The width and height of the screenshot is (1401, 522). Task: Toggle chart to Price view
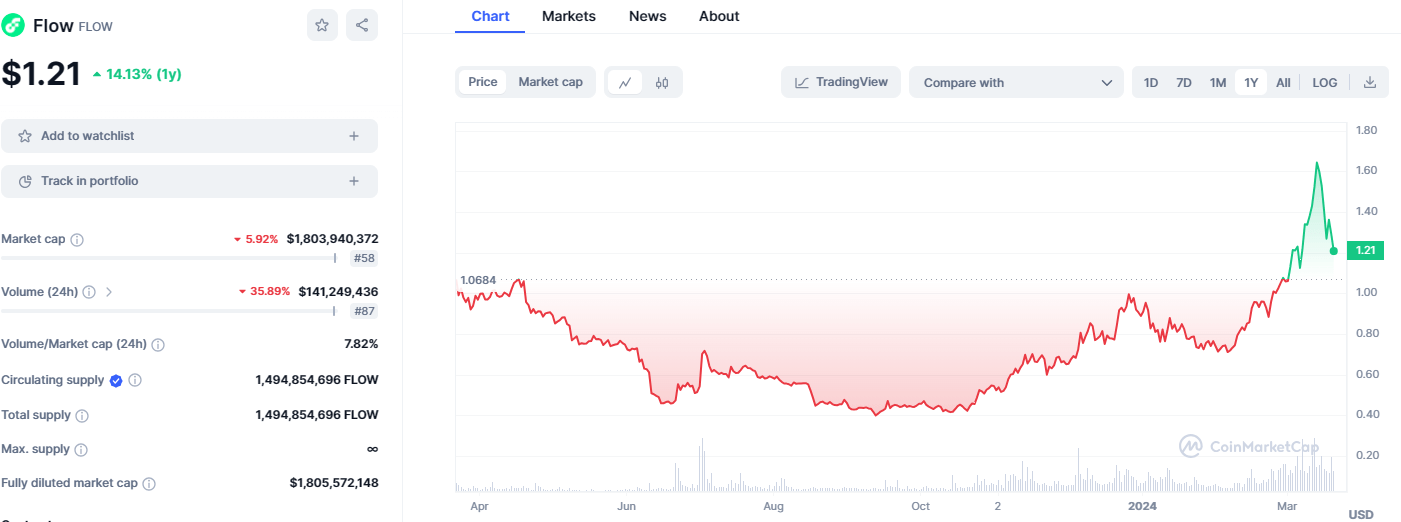pos(483,82)
